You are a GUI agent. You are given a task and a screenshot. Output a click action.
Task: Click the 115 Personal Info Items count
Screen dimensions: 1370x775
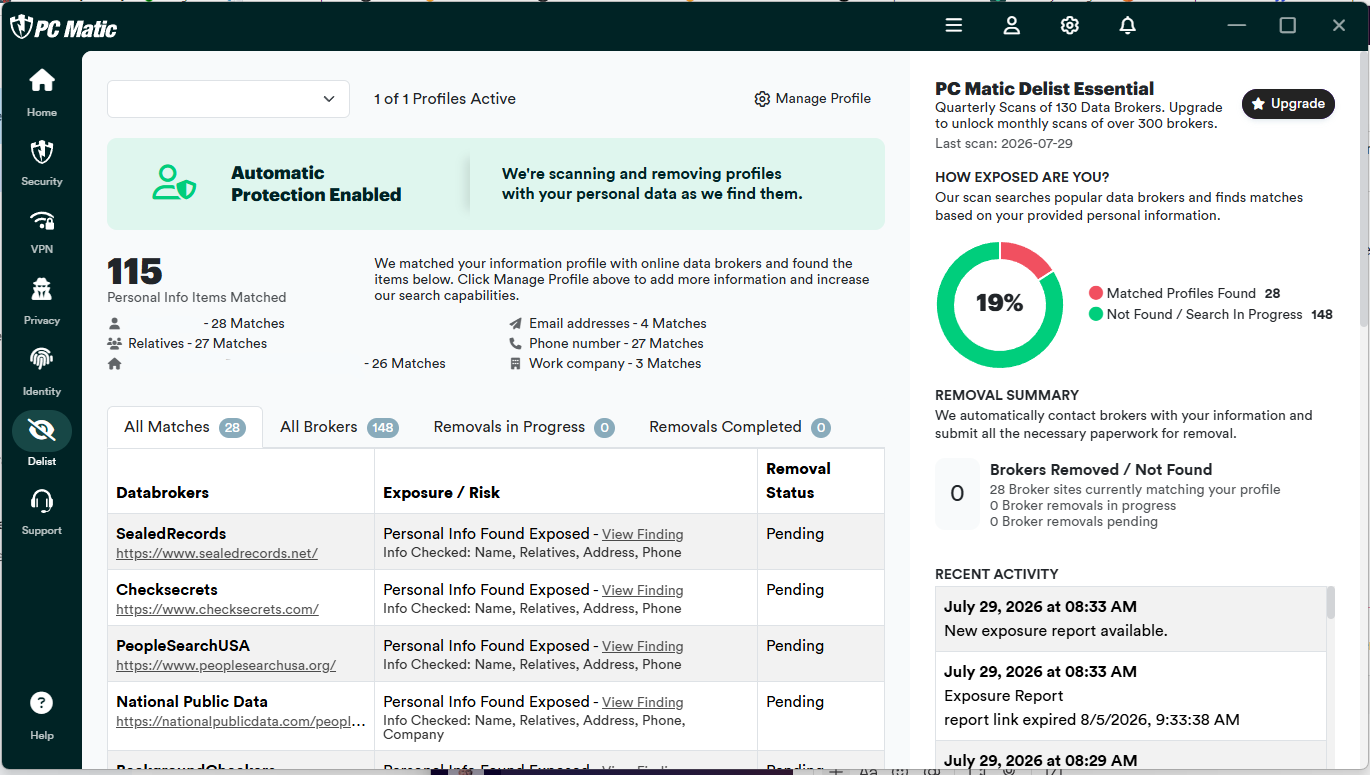[135, 271]
